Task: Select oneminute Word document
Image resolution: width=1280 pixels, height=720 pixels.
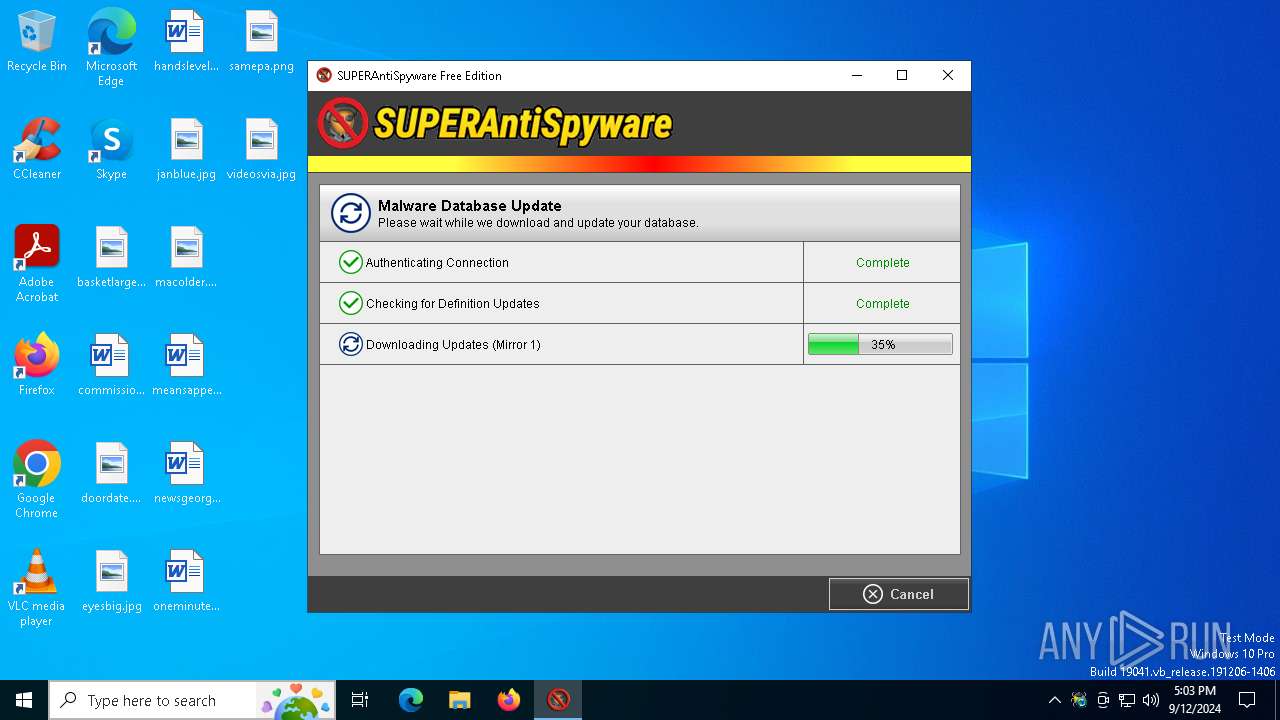Action: (186, 581)
